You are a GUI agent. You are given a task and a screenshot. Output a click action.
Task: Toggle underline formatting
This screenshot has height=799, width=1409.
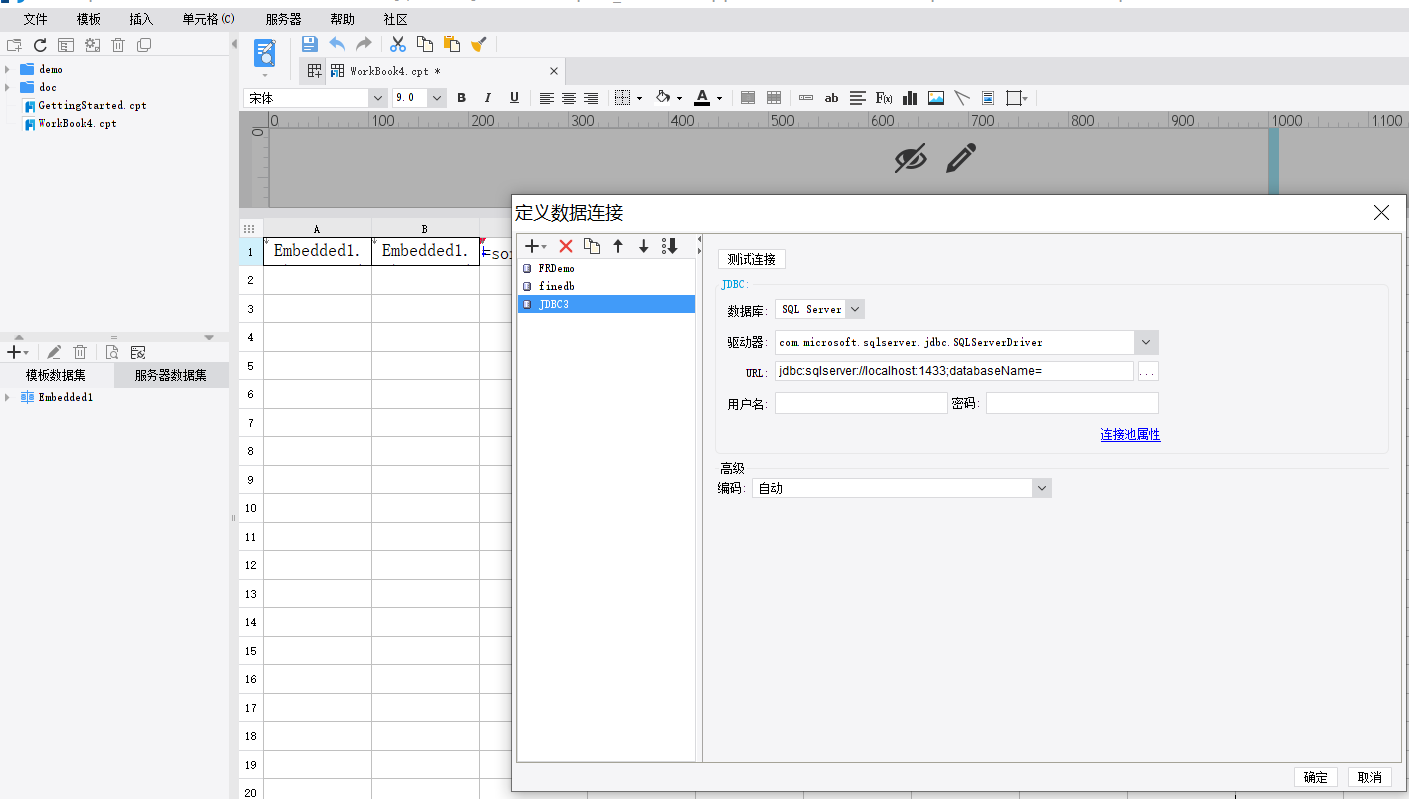click(x=514, y=98)
